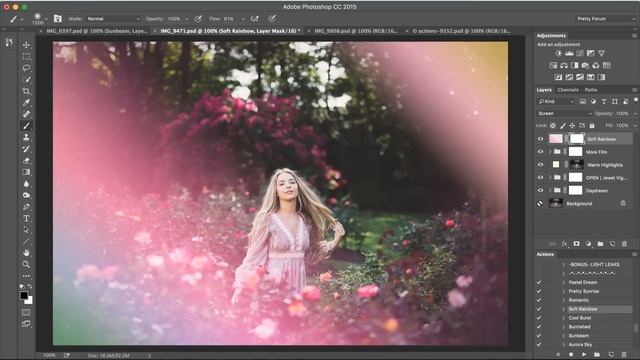Viewport: 640px width, 360px height.
Task: Select the Zoom tool
Action: (x=27, y=264)
